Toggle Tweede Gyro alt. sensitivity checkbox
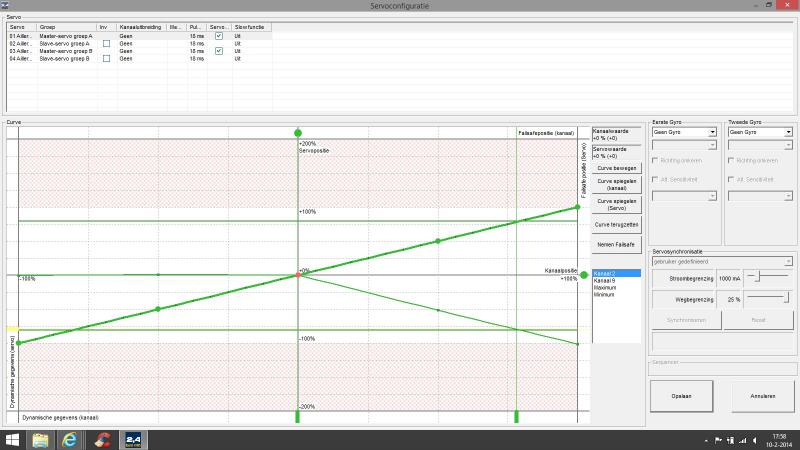Screen dimensions: 800x450 (731, 180)
